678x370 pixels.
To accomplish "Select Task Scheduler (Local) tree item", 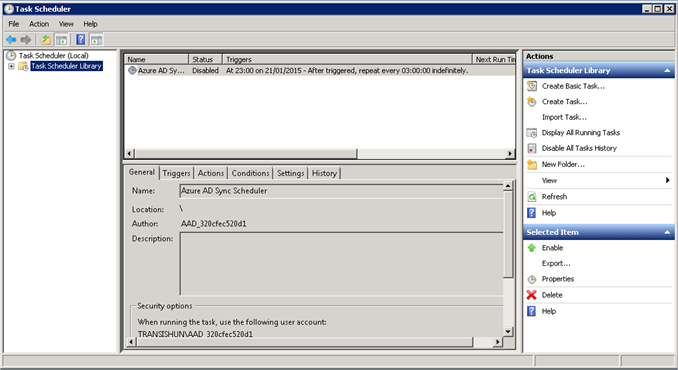I will point(54,55).
